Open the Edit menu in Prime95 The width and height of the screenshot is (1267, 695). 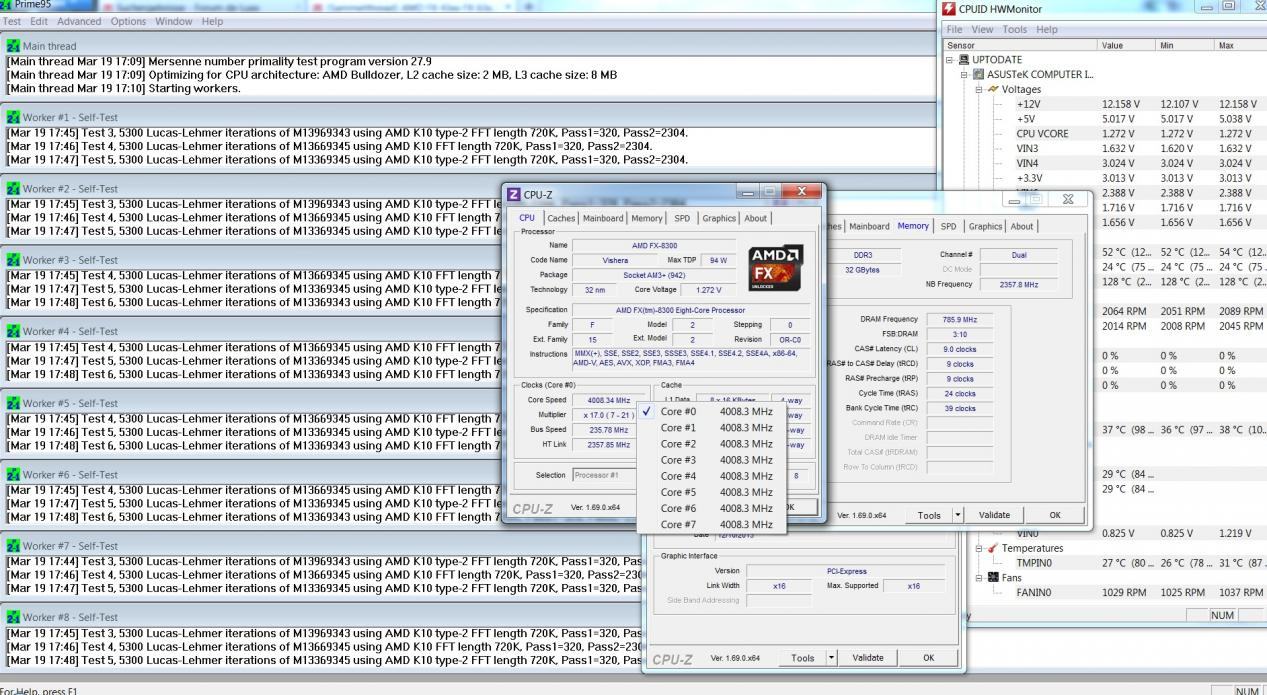[x=39, y=21]
